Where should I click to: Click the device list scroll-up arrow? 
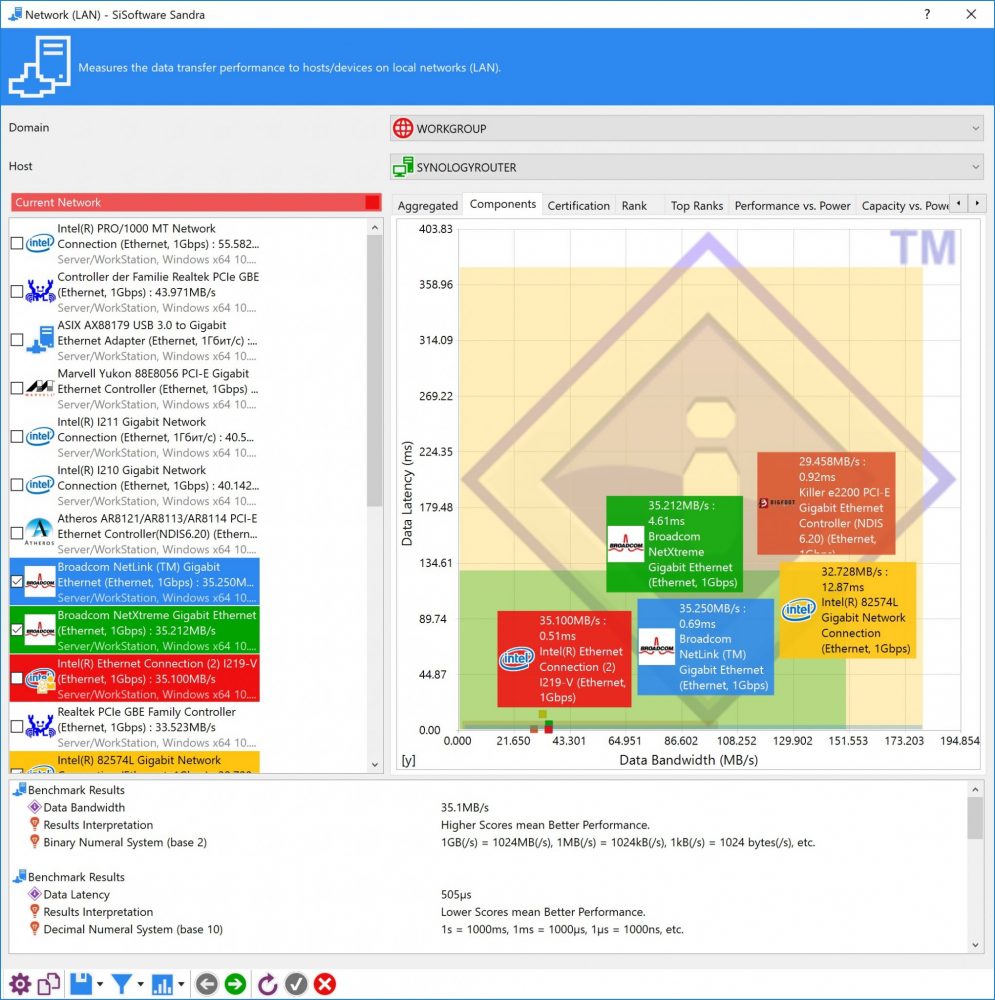[x=375, y=228]
